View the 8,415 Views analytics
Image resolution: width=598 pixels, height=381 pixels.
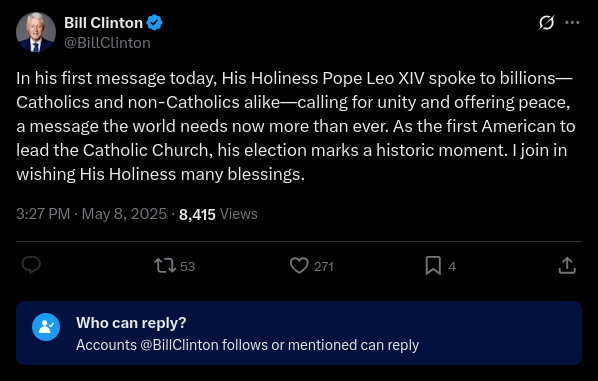(218, 214)
